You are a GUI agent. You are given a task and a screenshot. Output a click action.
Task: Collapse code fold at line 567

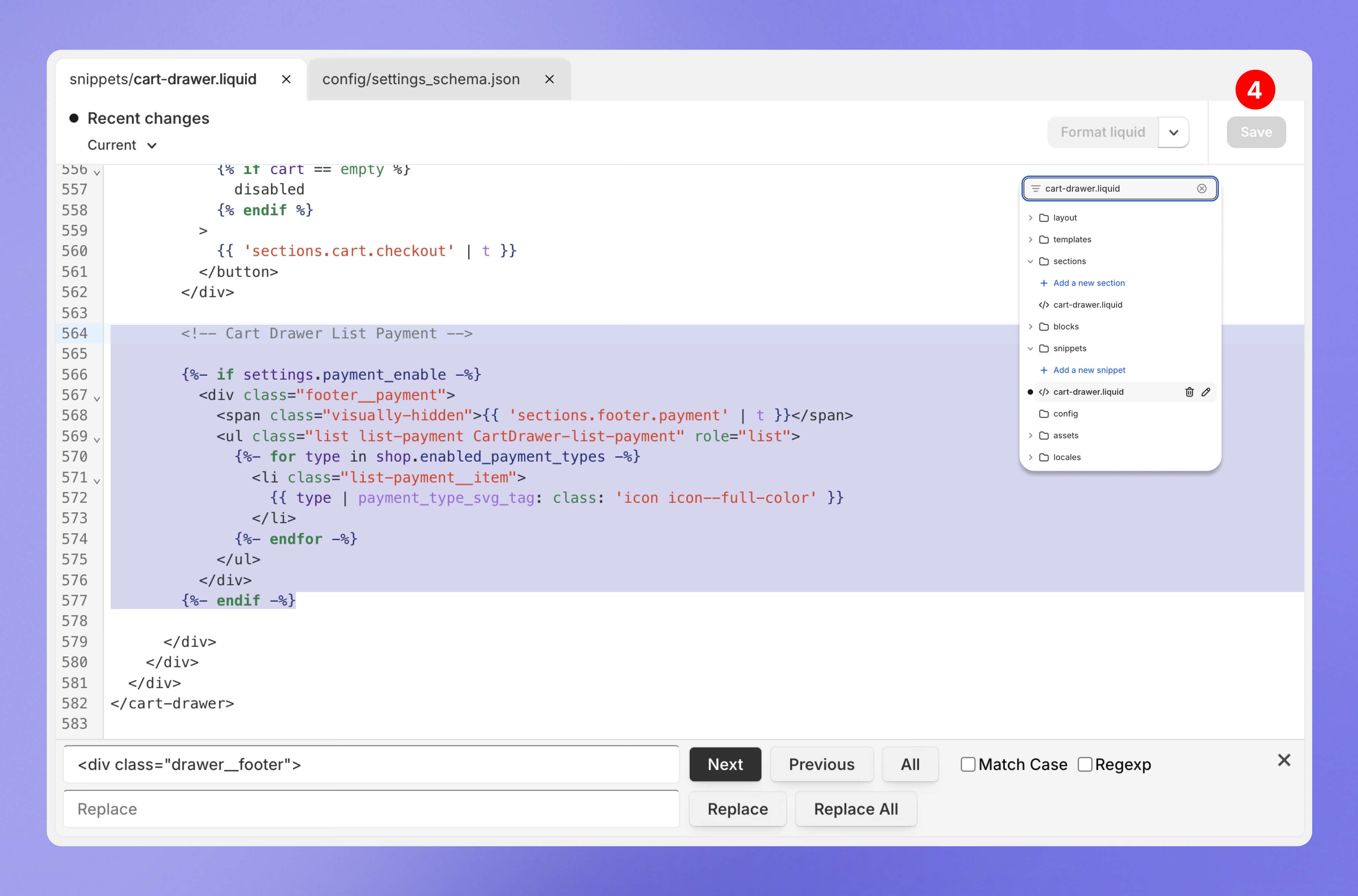click(97, 398)
